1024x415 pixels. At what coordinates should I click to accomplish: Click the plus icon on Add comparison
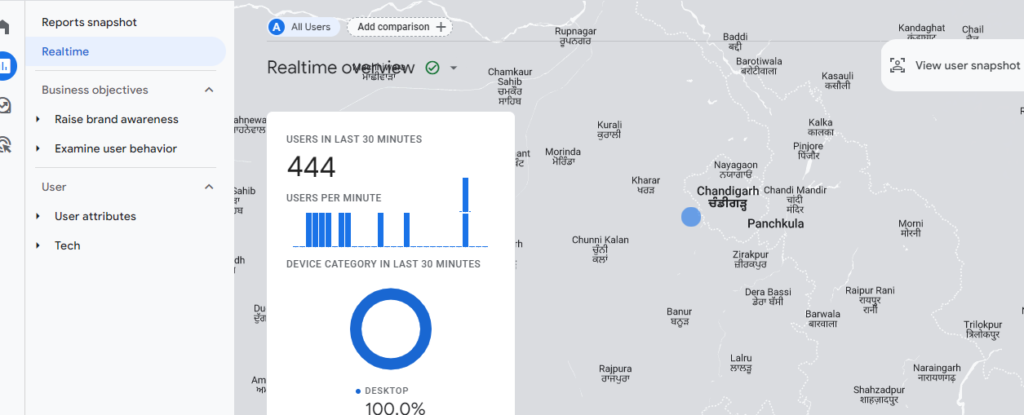[x=441, y=27]
